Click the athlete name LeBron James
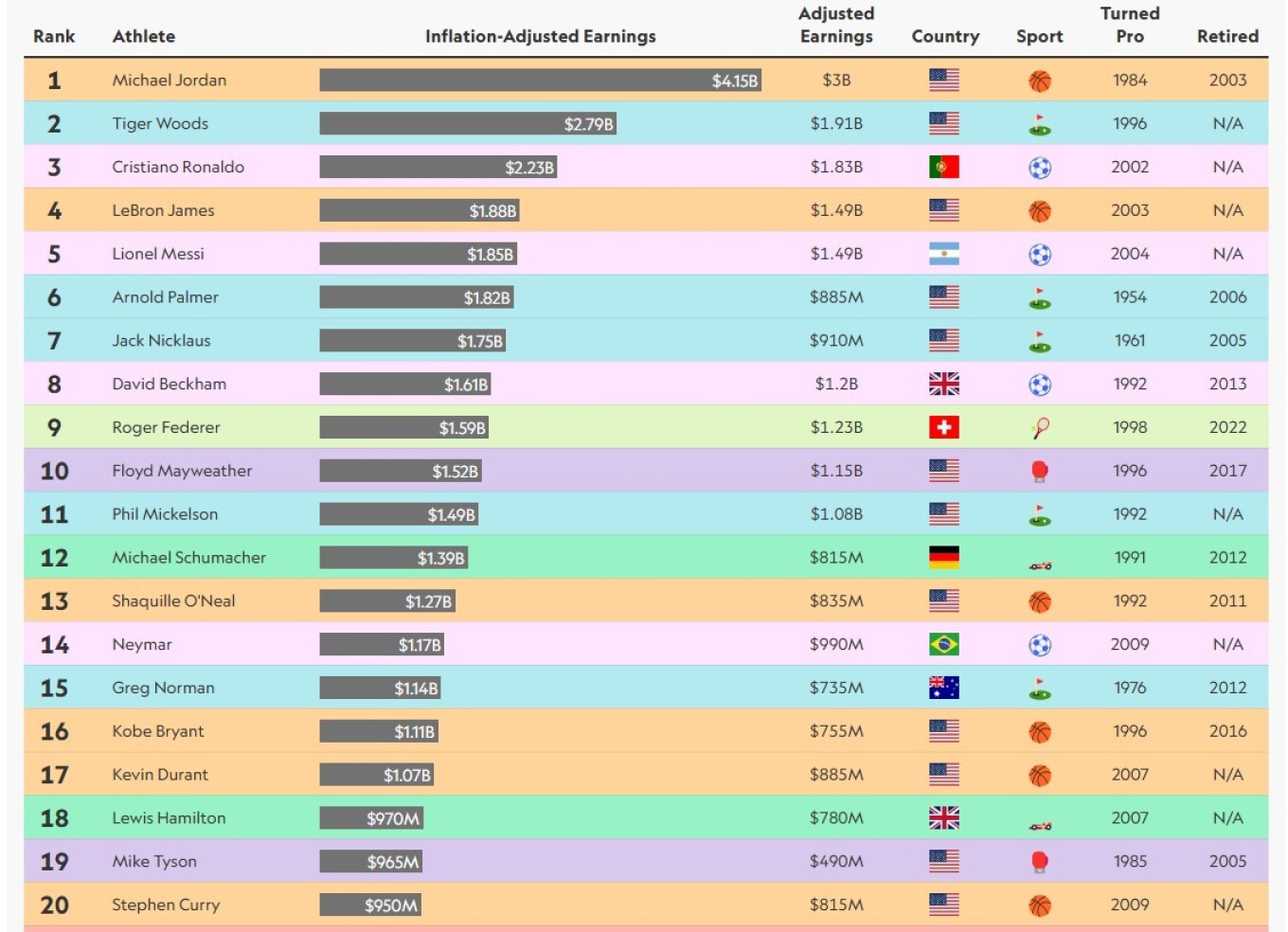Image resolution: width=1288 pixels, height=932 pixels. pyautogui.click(x=163, y=210)
